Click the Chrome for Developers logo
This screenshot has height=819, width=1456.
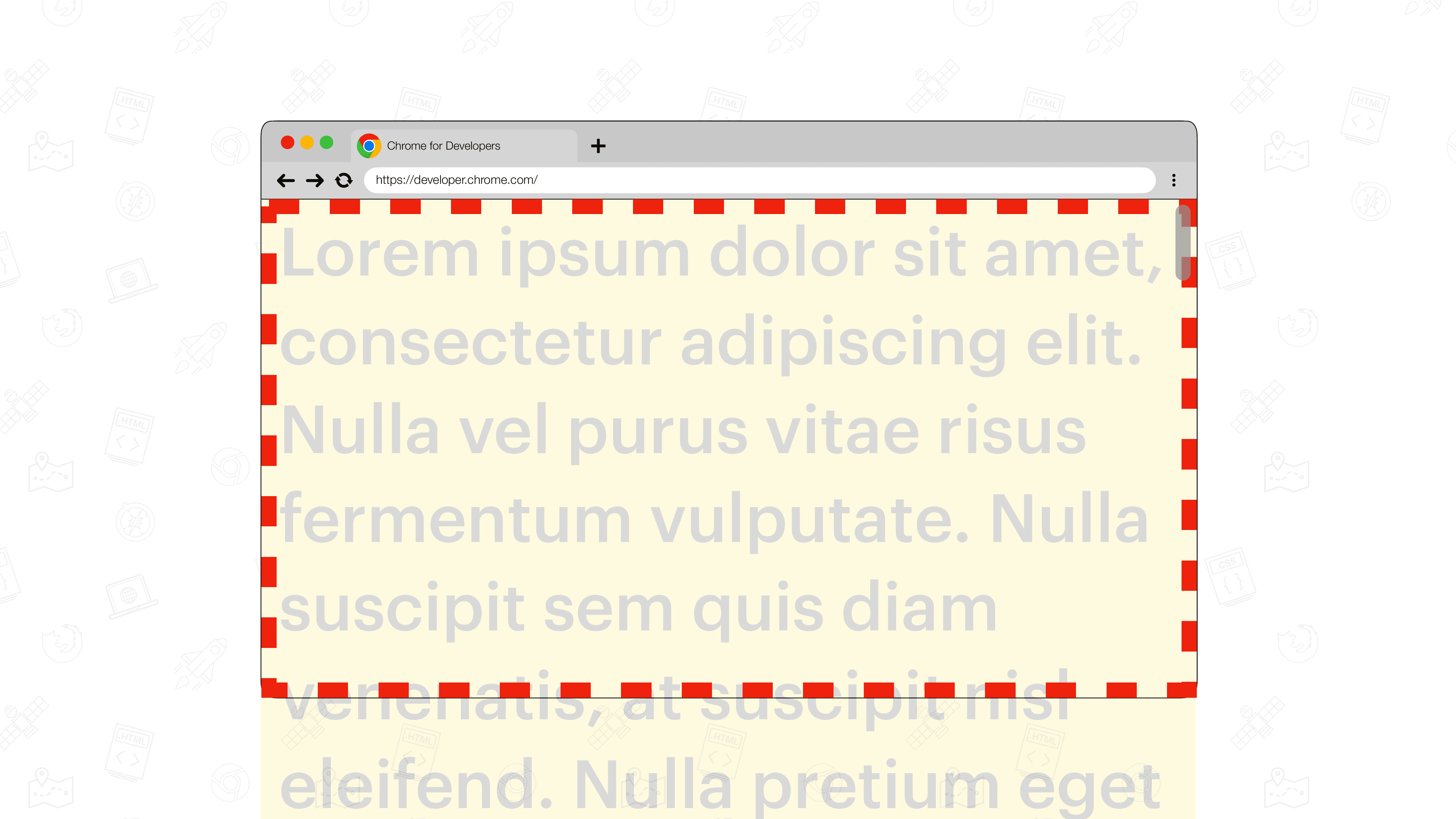click(369, 145)
